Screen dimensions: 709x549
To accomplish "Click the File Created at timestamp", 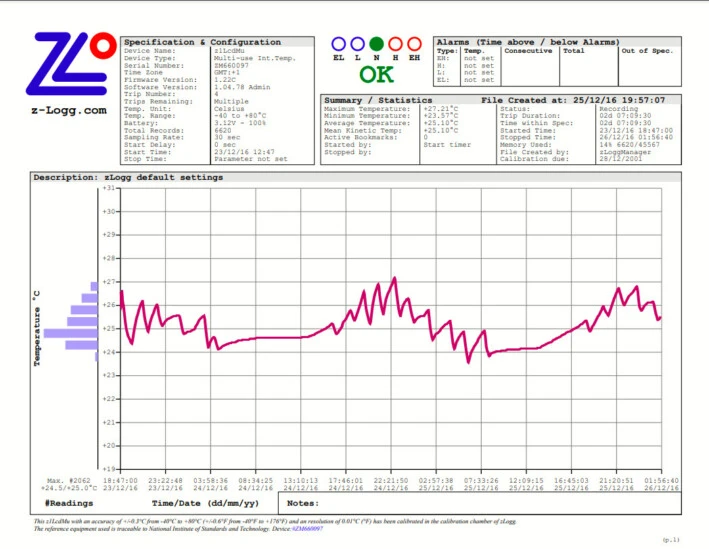I will click(x=573, y=100).
